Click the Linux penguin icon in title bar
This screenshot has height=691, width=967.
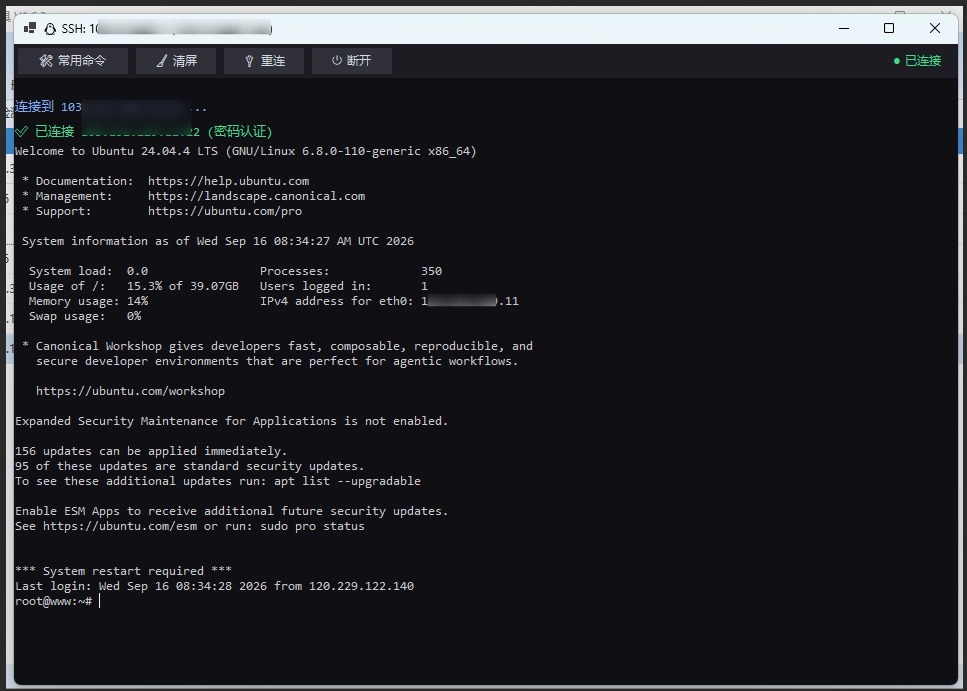click(50, 28)
